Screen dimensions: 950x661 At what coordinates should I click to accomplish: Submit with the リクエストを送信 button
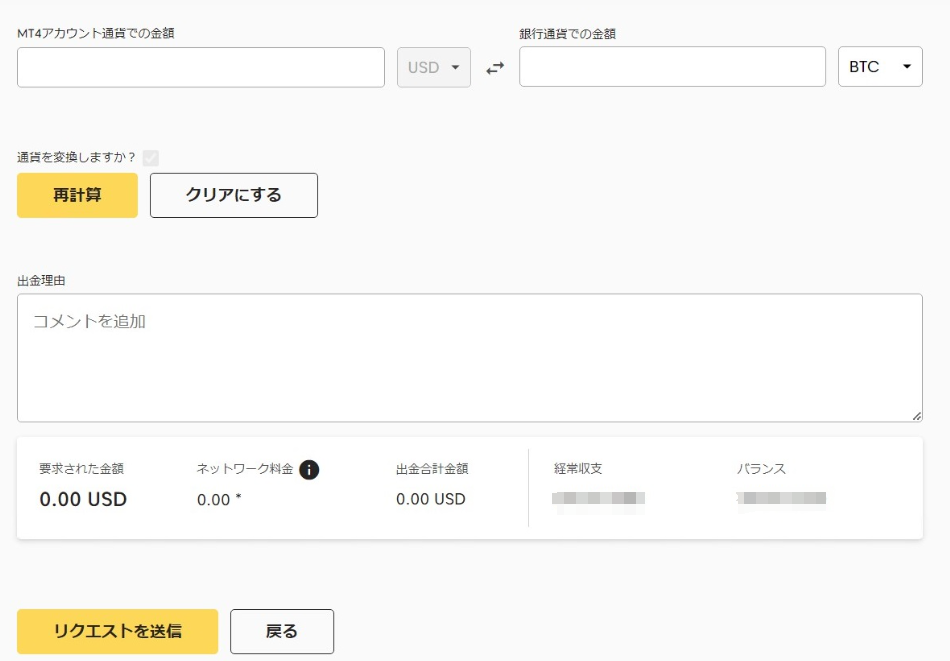click(x=117, y=631)
